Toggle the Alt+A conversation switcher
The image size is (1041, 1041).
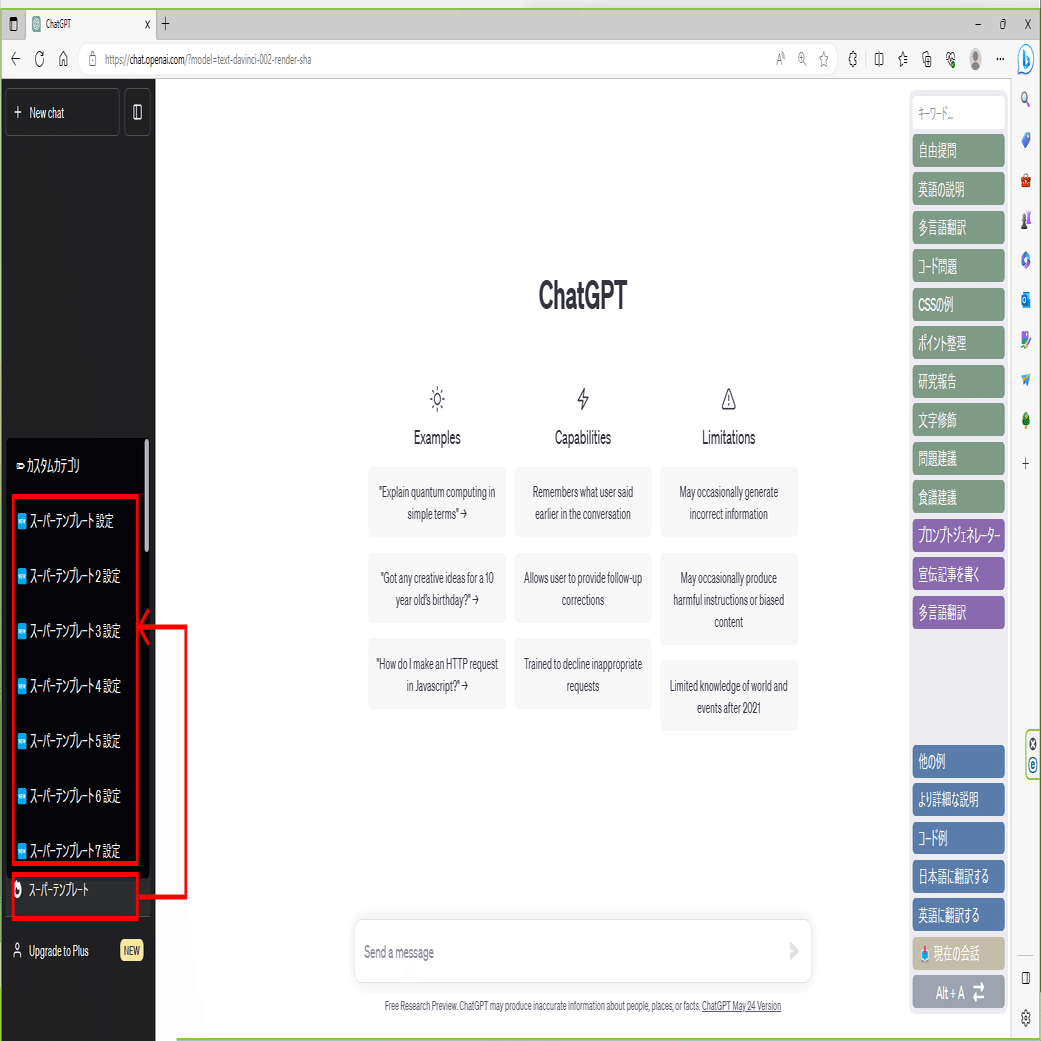point(958,992)
